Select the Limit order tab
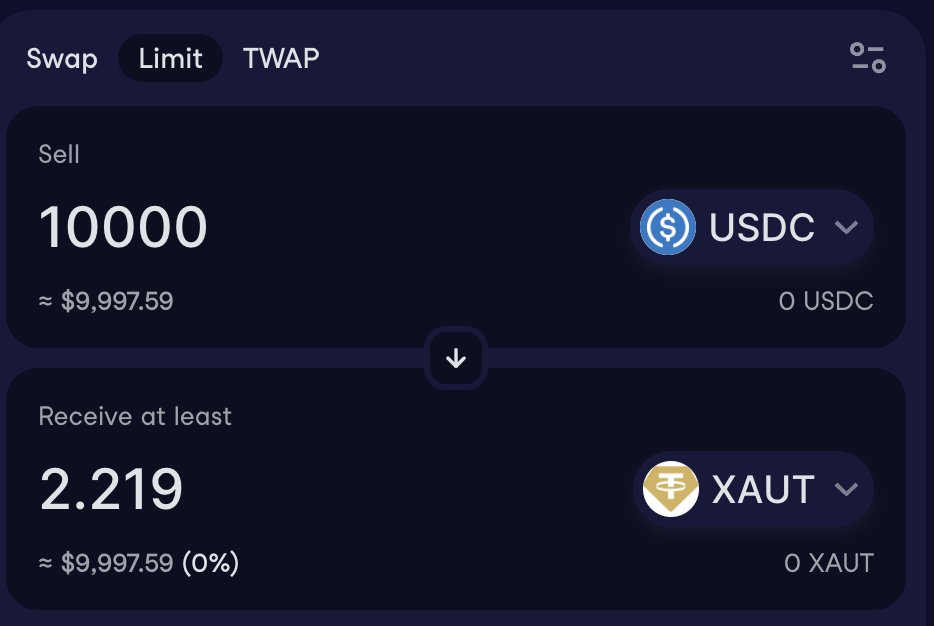Screen dimensions: 934x626 (x=170, y=58)
